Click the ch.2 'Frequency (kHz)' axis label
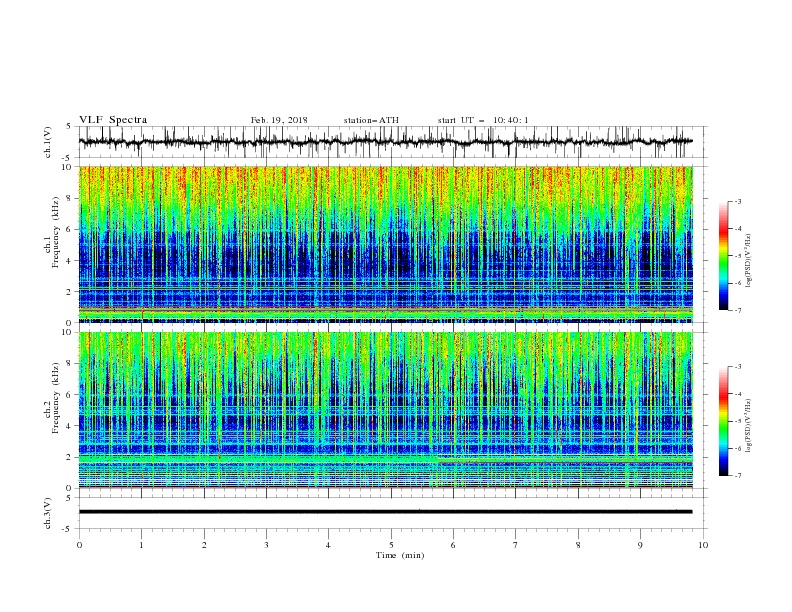Viewport: 792px width, 612px height. click(56, 398)
